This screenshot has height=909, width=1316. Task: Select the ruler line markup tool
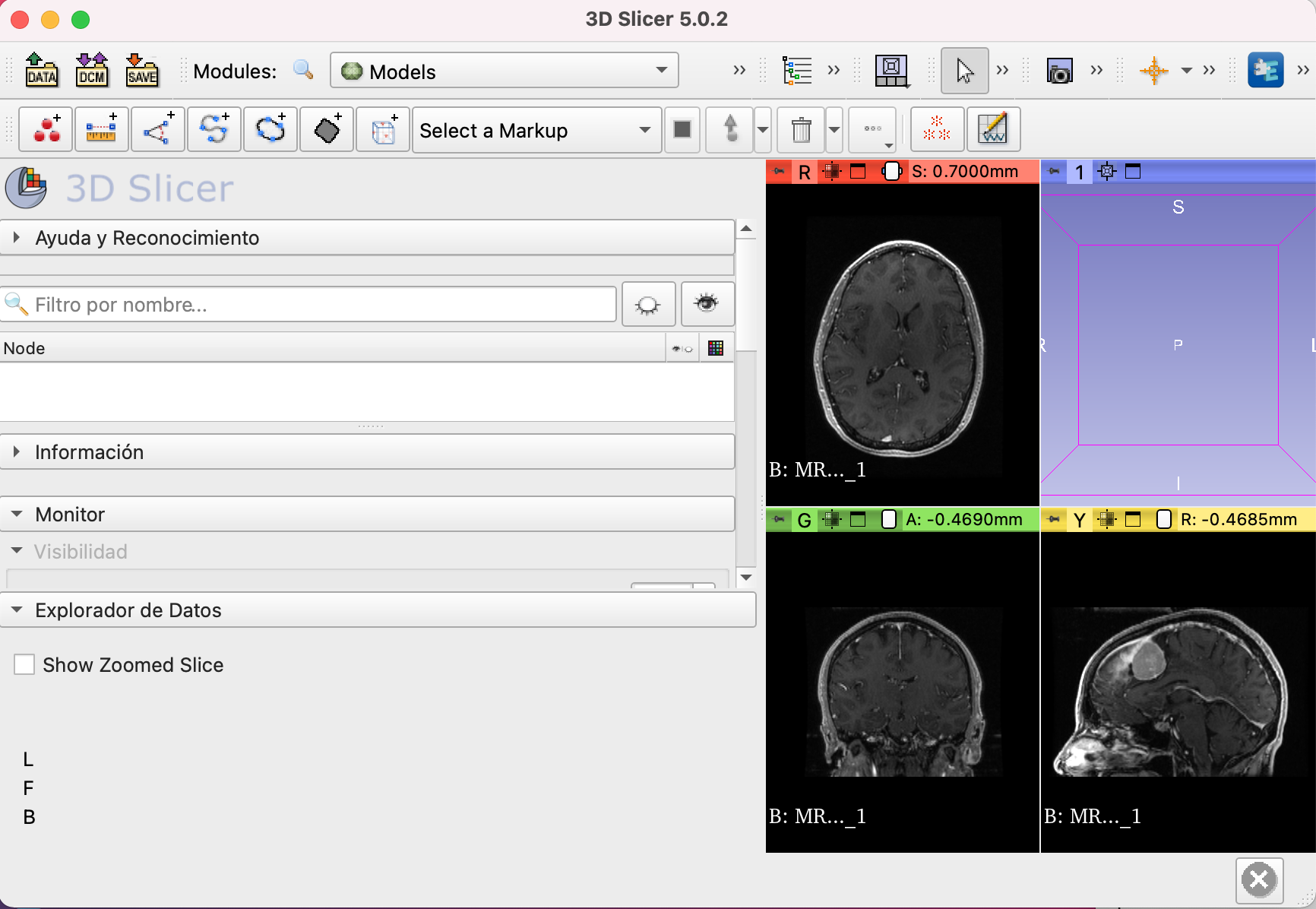coord(101,130)
